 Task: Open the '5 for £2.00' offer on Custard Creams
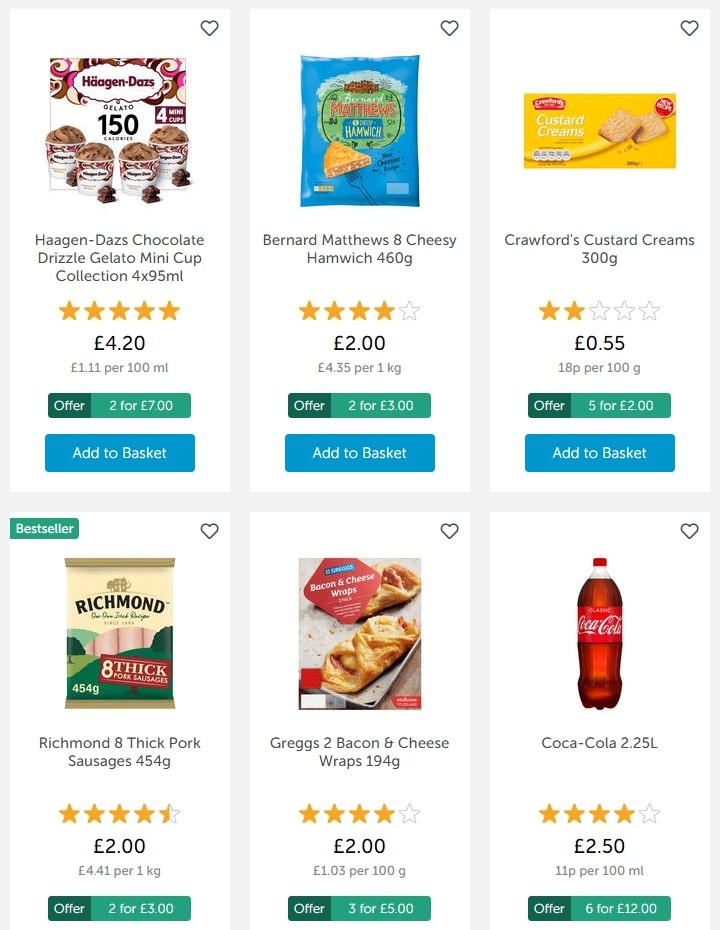(600, 405)
